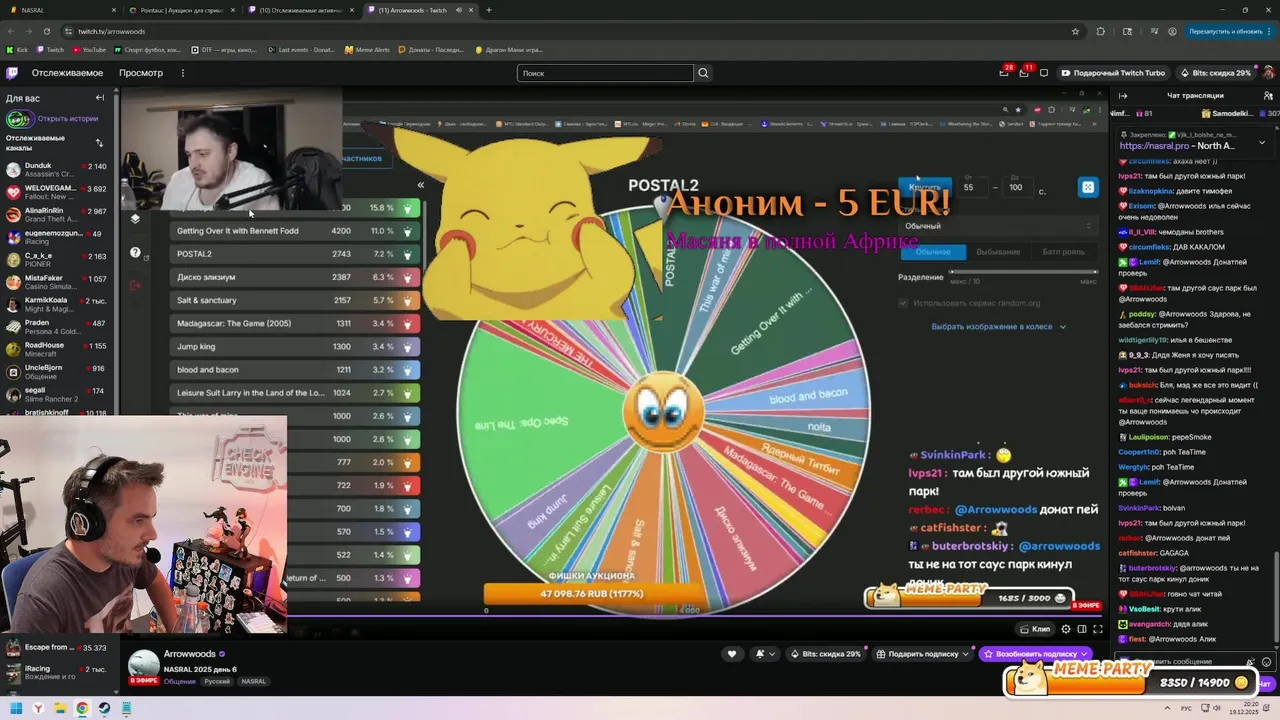Screen dimensions: 1280x720
Task: Go to the Twitch home logo
Action: pos(12,73)
